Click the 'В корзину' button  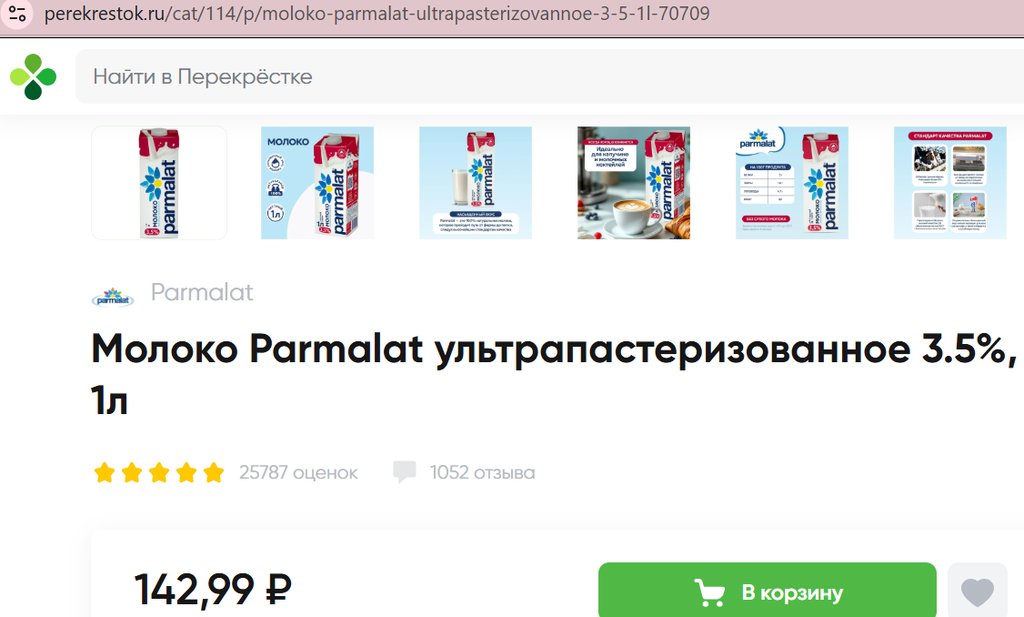click(x=767, y=590)
